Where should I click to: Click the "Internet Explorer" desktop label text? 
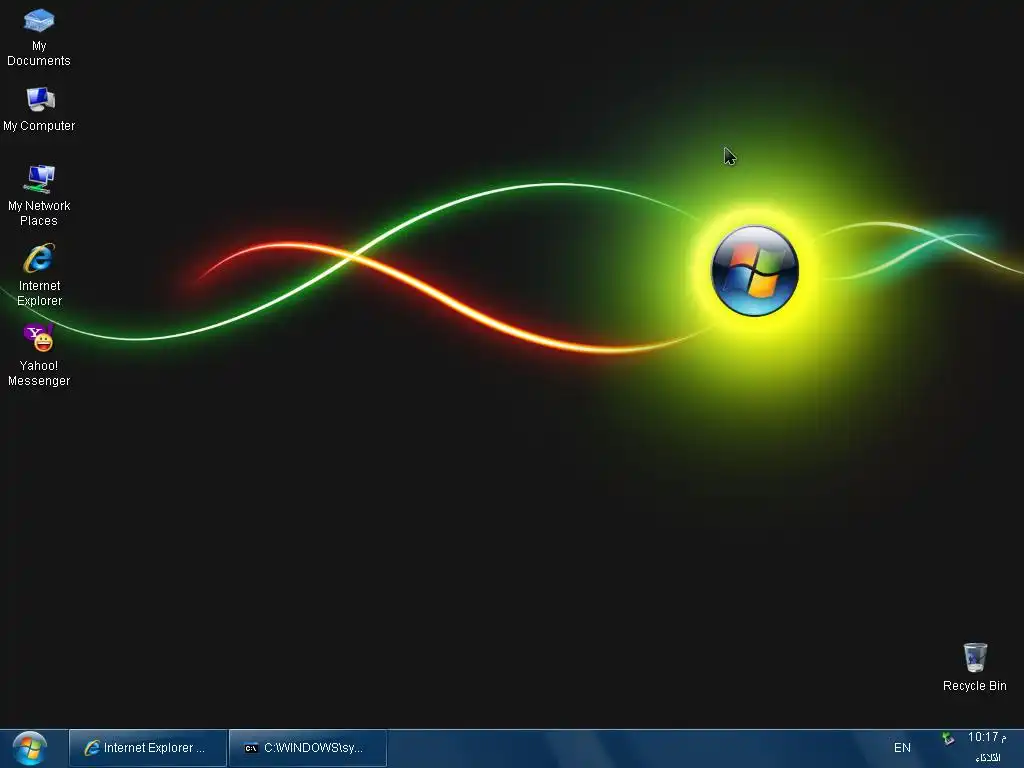[x=39, y=293]
